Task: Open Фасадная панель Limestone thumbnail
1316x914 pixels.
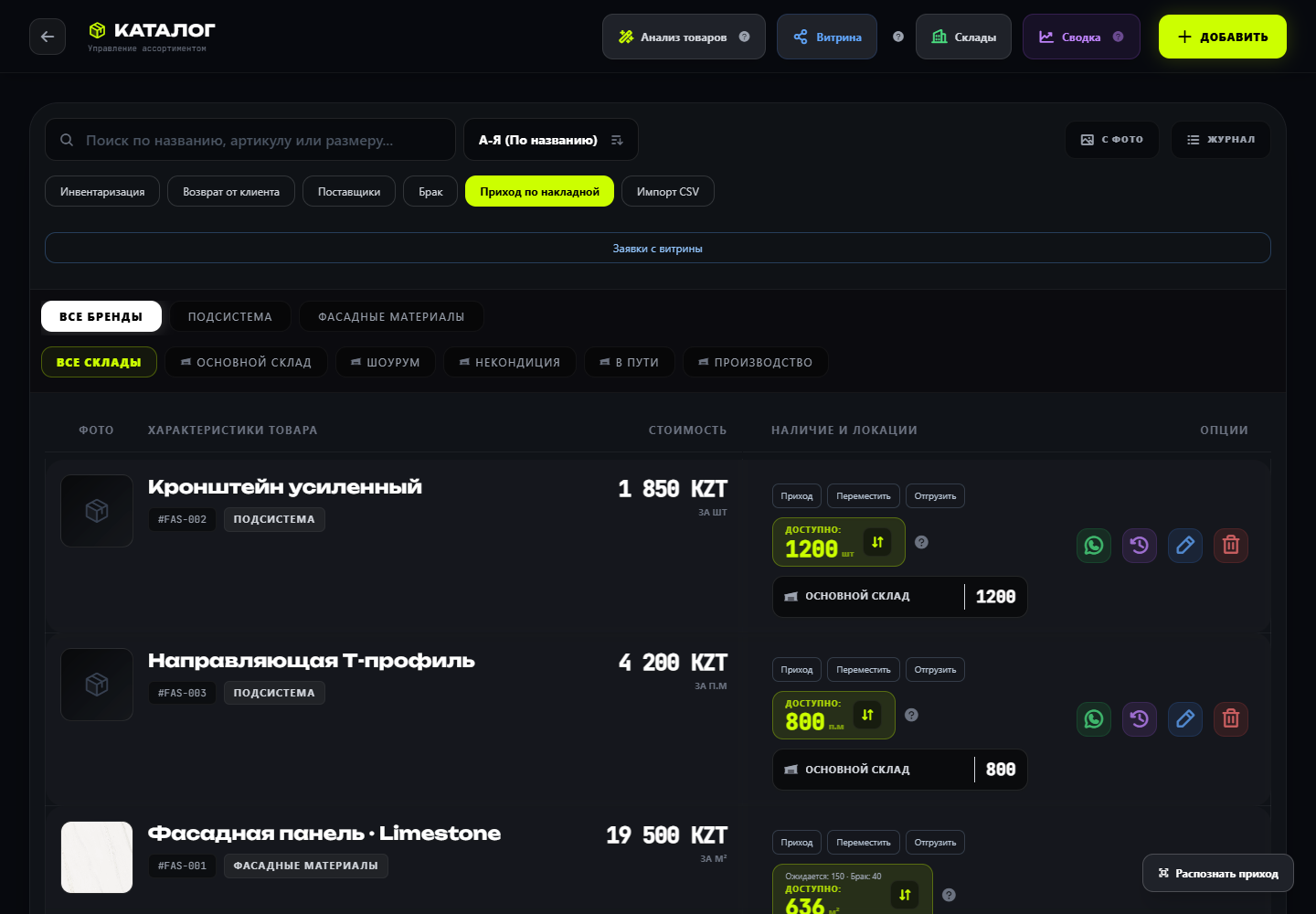Action: click(97, 857)
